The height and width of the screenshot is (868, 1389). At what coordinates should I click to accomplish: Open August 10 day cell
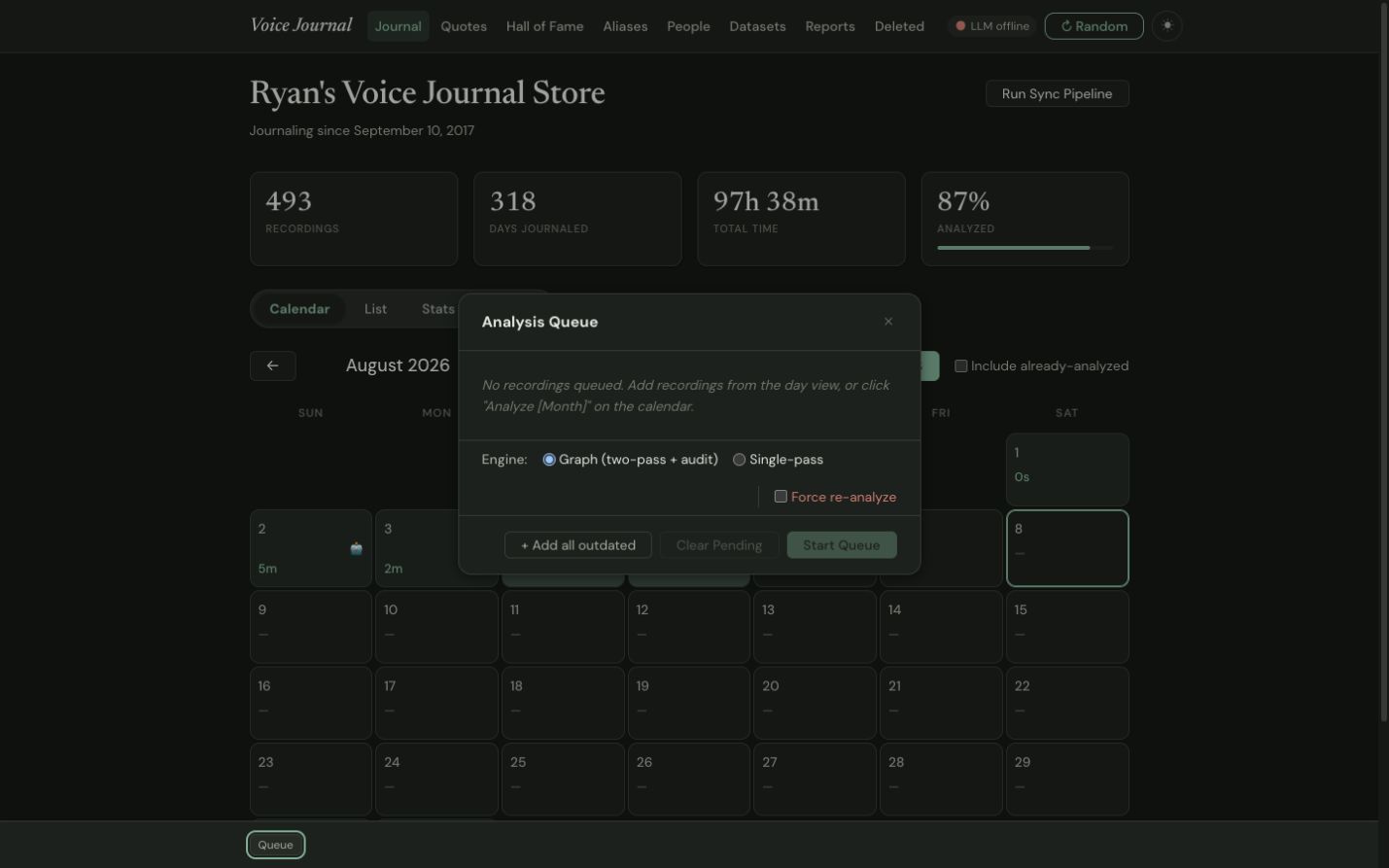[436, 627]
